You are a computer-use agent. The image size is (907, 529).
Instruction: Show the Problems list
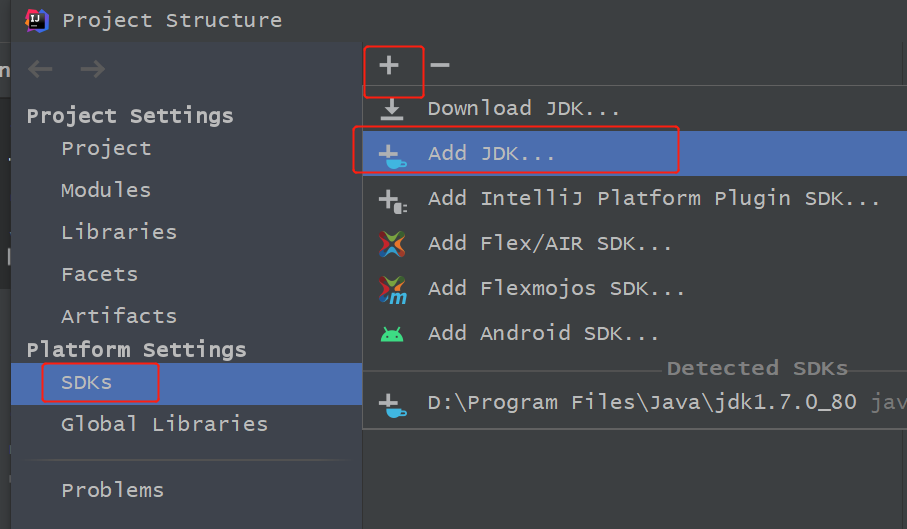click(x=112, y=491)
